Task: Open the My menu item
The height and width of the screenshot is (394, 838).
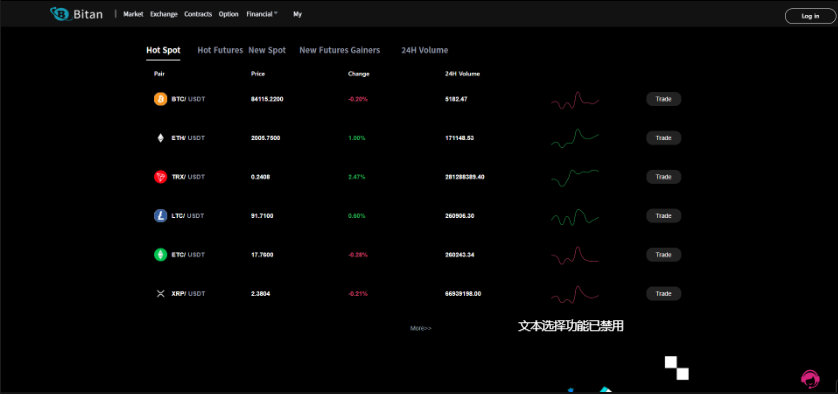Action: [297, 14]
